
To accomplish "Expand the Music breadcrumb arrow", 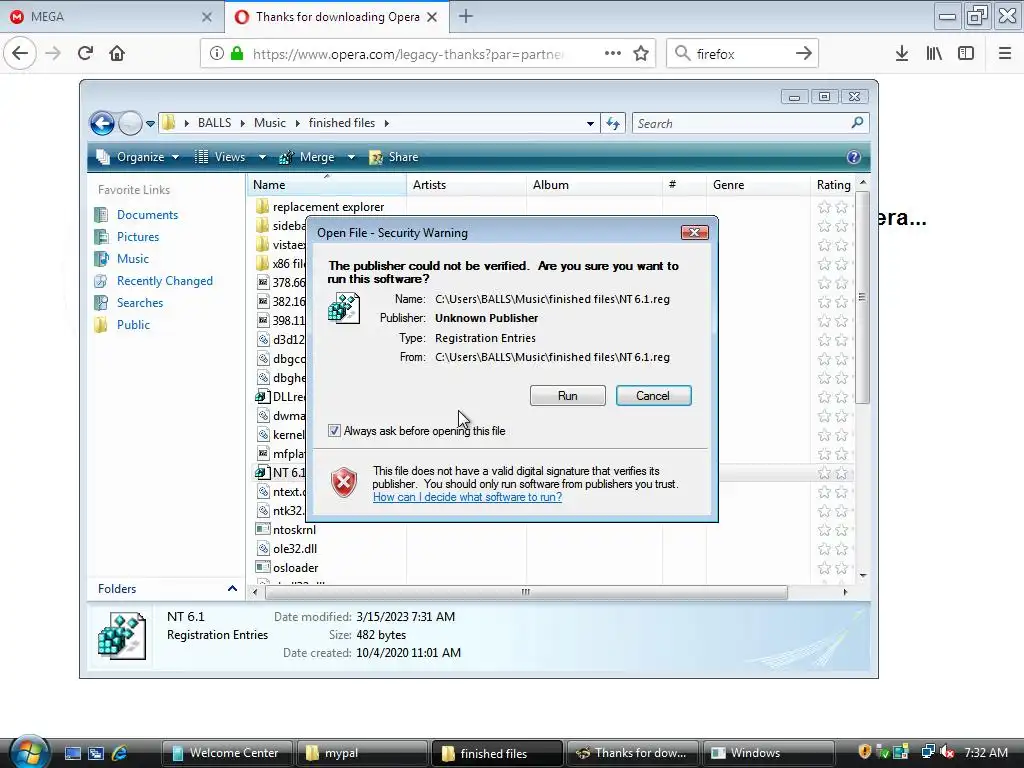I will 297,123.
